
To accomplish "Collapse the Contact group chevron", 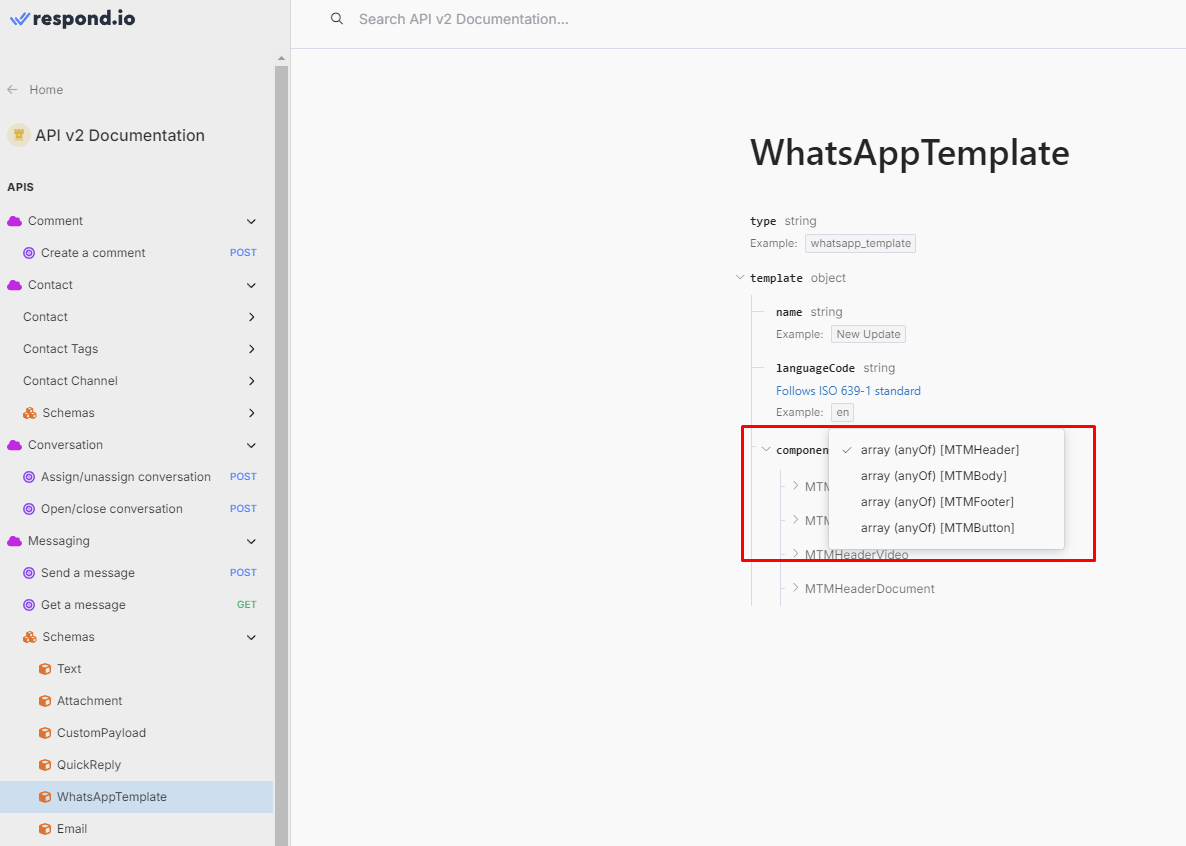I will tap(251, 285).
